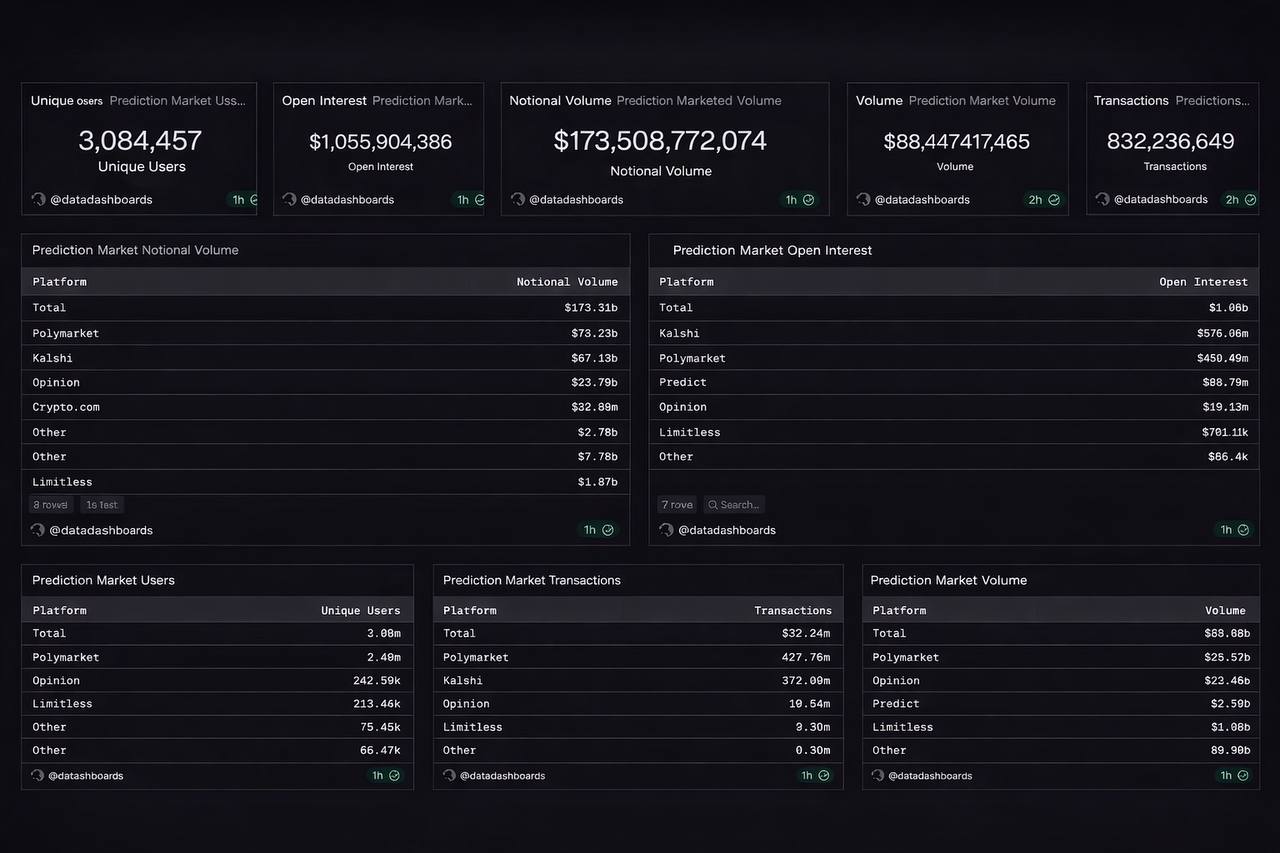Select Kalshi row in Open Interest table
Screen dimensions: 1280x853
tap(679, 333)
